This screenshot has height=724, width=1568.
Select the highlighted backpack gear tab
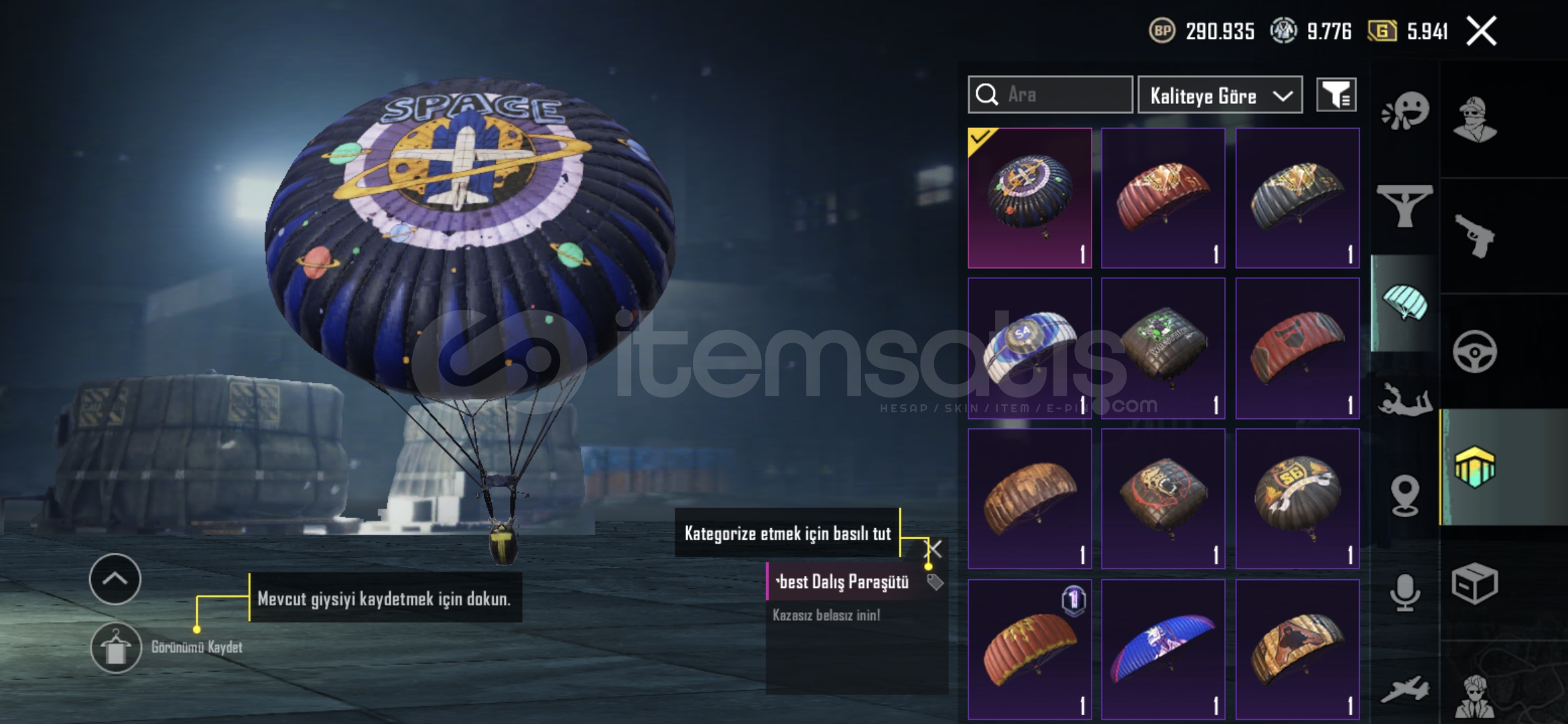point(1475,467)
